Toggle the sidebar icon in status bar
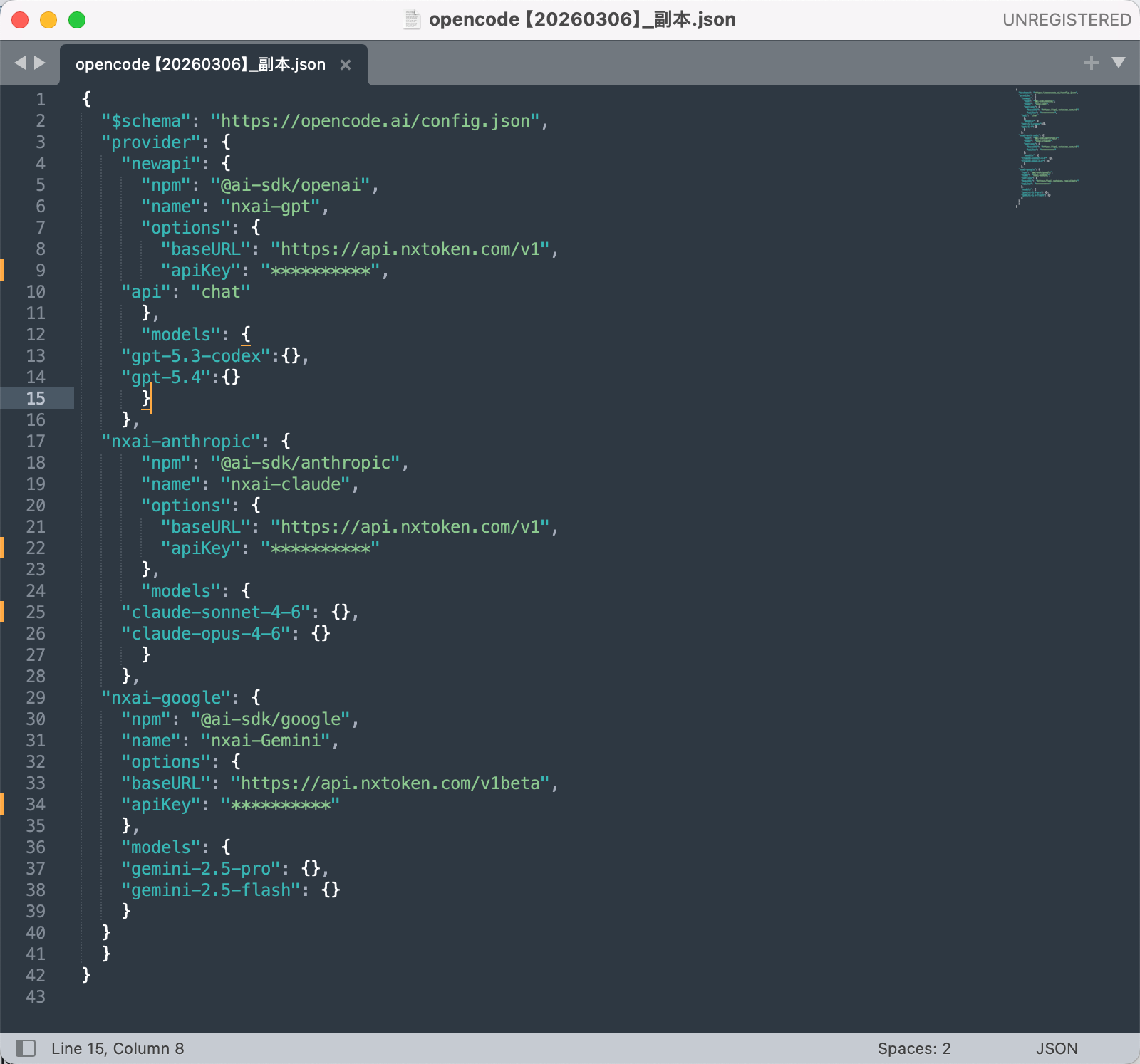The image size is (1140, 1064). point(26,1048)
